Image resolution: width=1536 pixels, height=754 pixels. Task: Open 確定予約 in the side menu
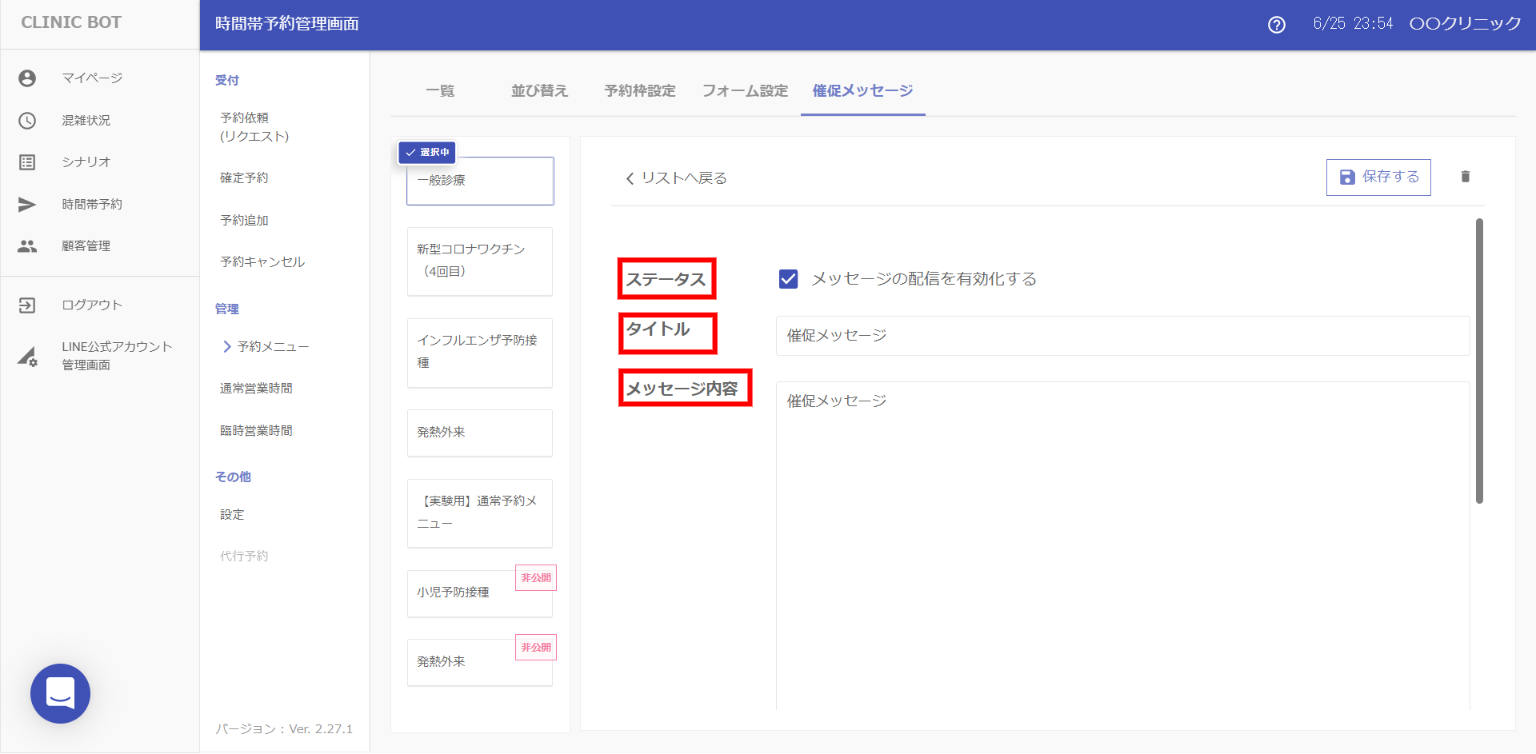244,178
